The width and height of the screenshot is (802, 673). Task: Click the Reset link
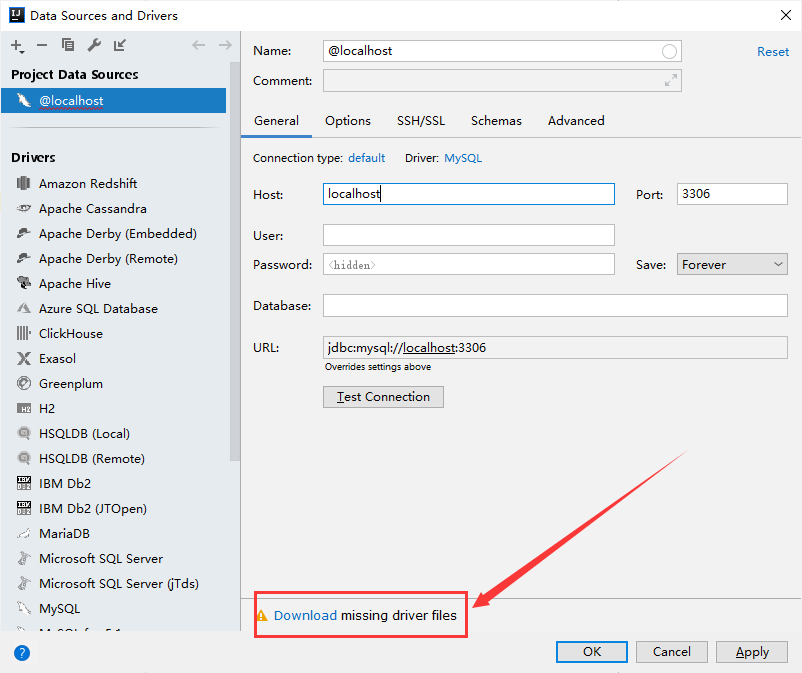773,52
